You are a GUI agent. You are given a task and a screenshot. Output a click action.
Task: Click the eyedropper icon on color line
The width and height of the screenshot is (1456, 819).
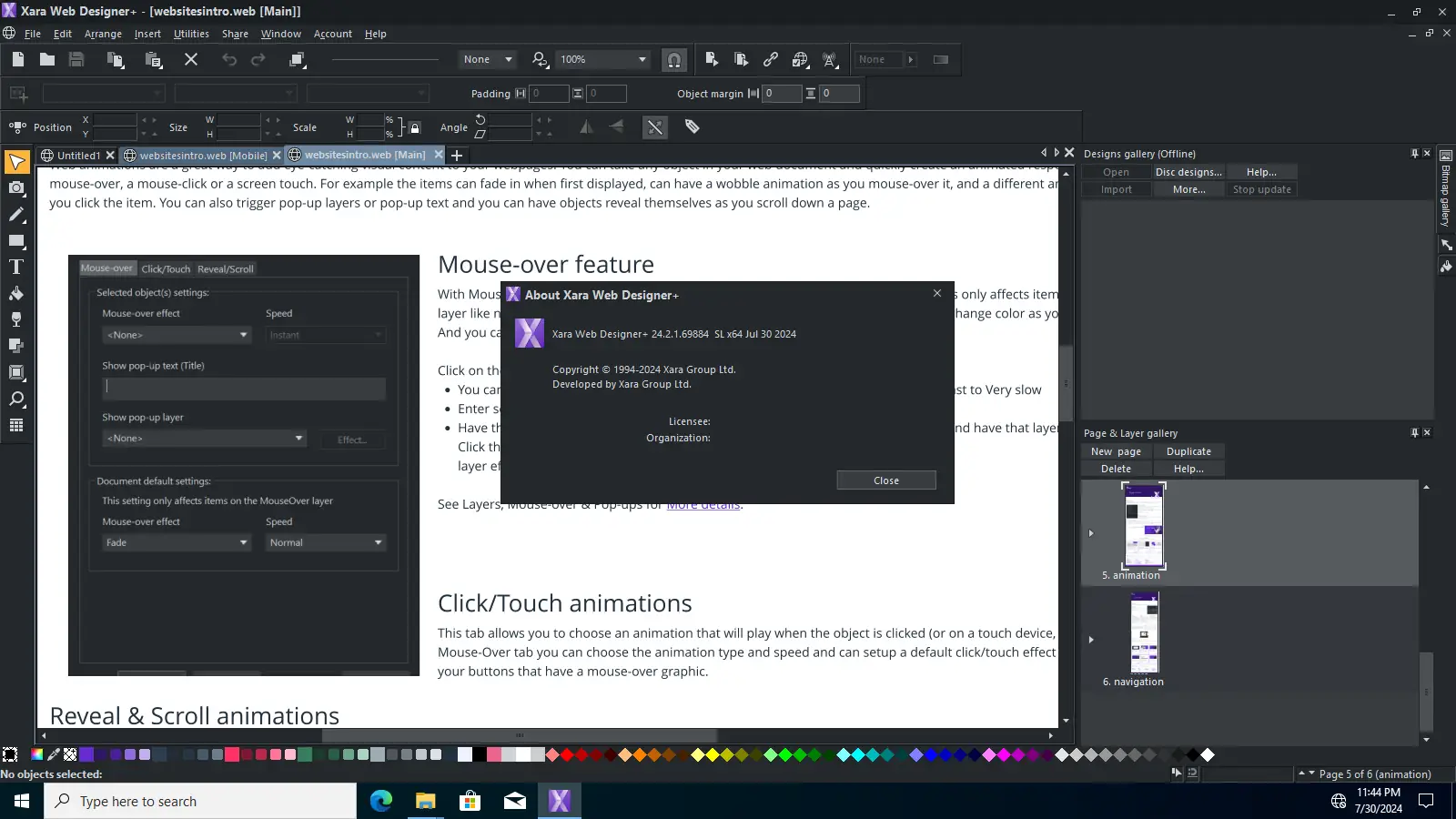pyautogui.click(x=54, y=754)
